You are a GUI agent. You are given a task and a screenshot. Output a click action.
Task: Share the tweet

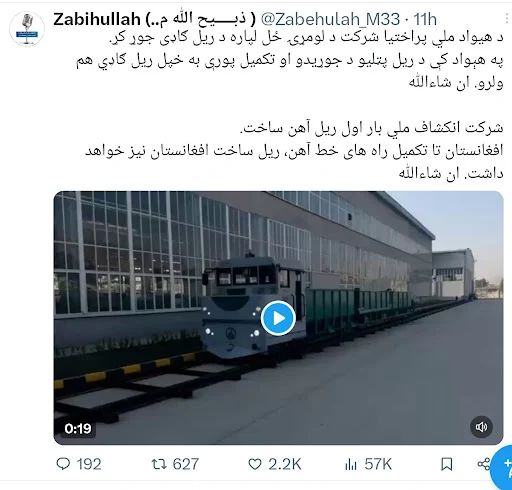(x=484, y=464)
